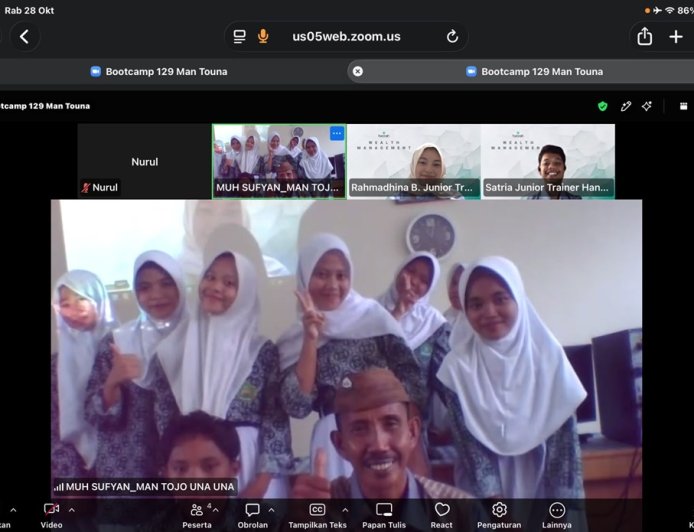Tap the Rab 28 Okt date in status bar
The image size is (694, 532).
(29, 11)
